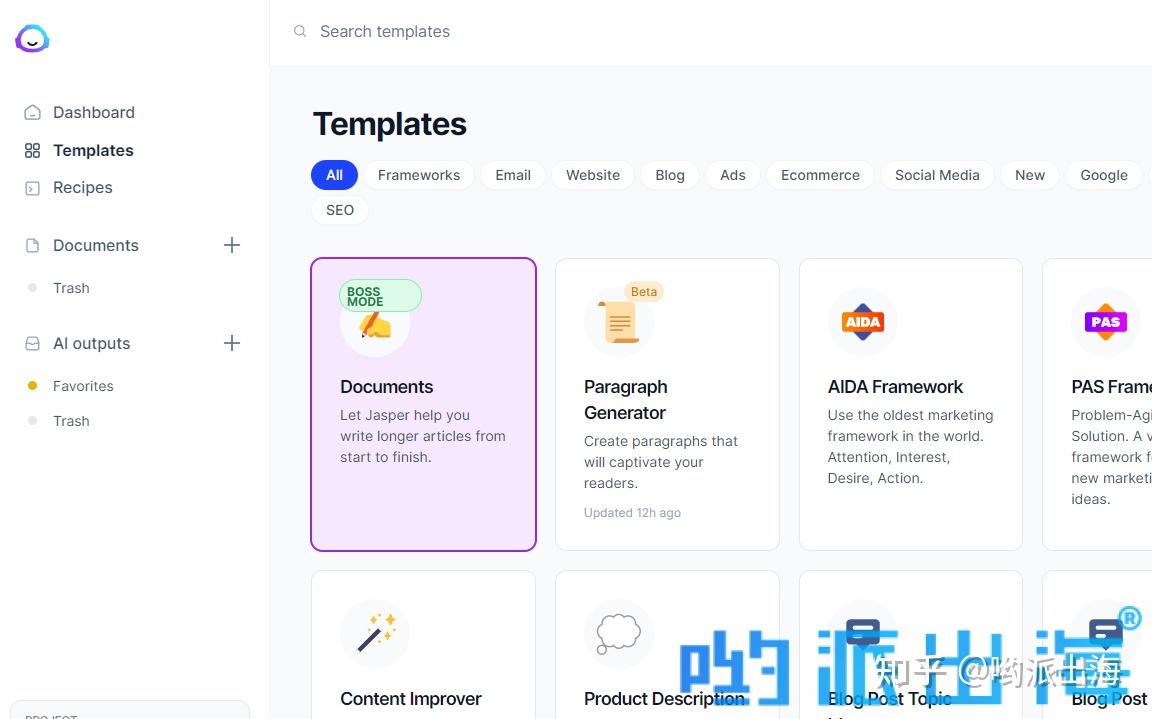Open Templates in sidebar
This screenshot has width=1152, height=719.
click(93, 151)
